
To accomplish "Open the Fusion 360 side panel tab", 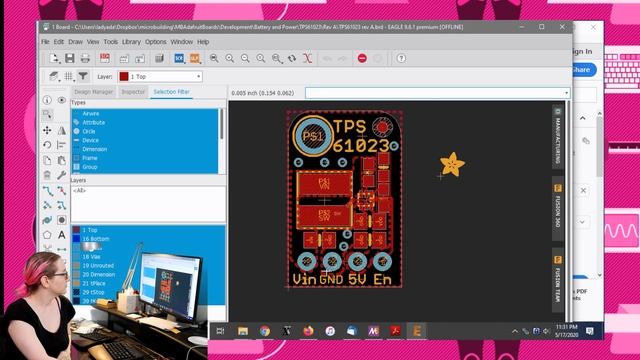I will 558,208.
